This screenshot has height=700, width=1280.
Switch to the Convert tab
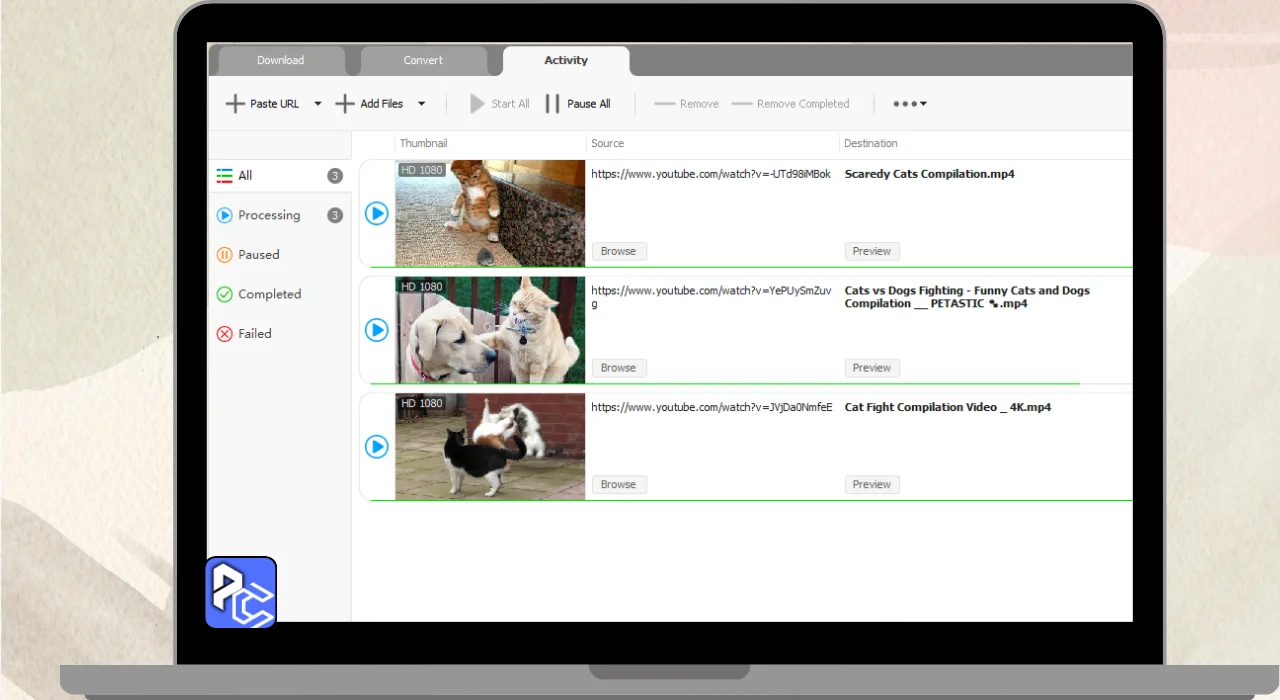pos(423,61)
